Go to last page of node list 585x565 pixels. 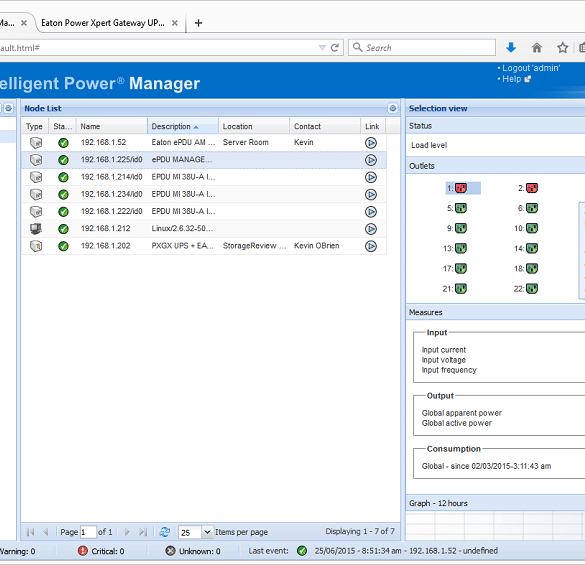point(143,532)
